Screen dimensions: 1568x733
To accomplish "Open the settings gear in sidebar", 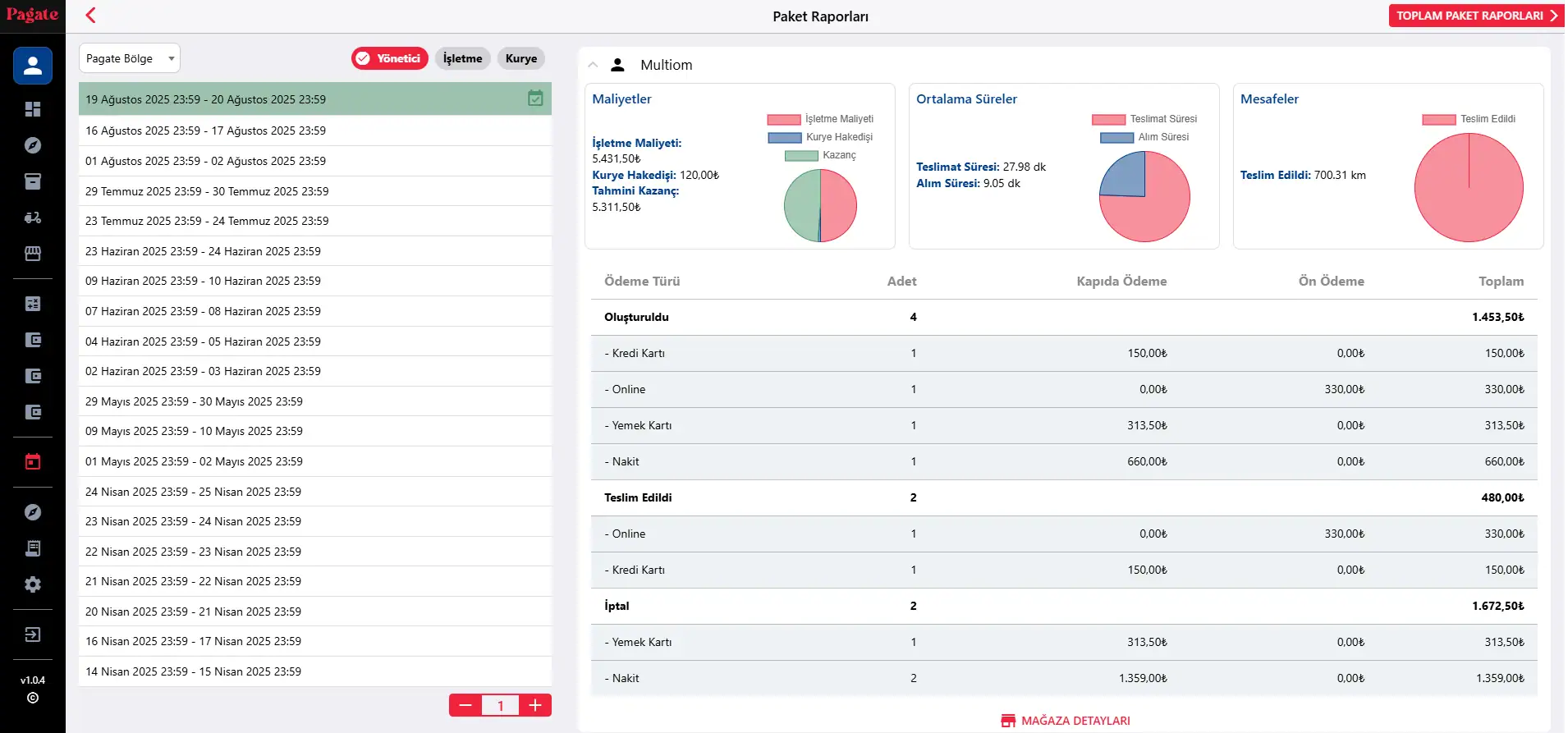I will (33, 584).
